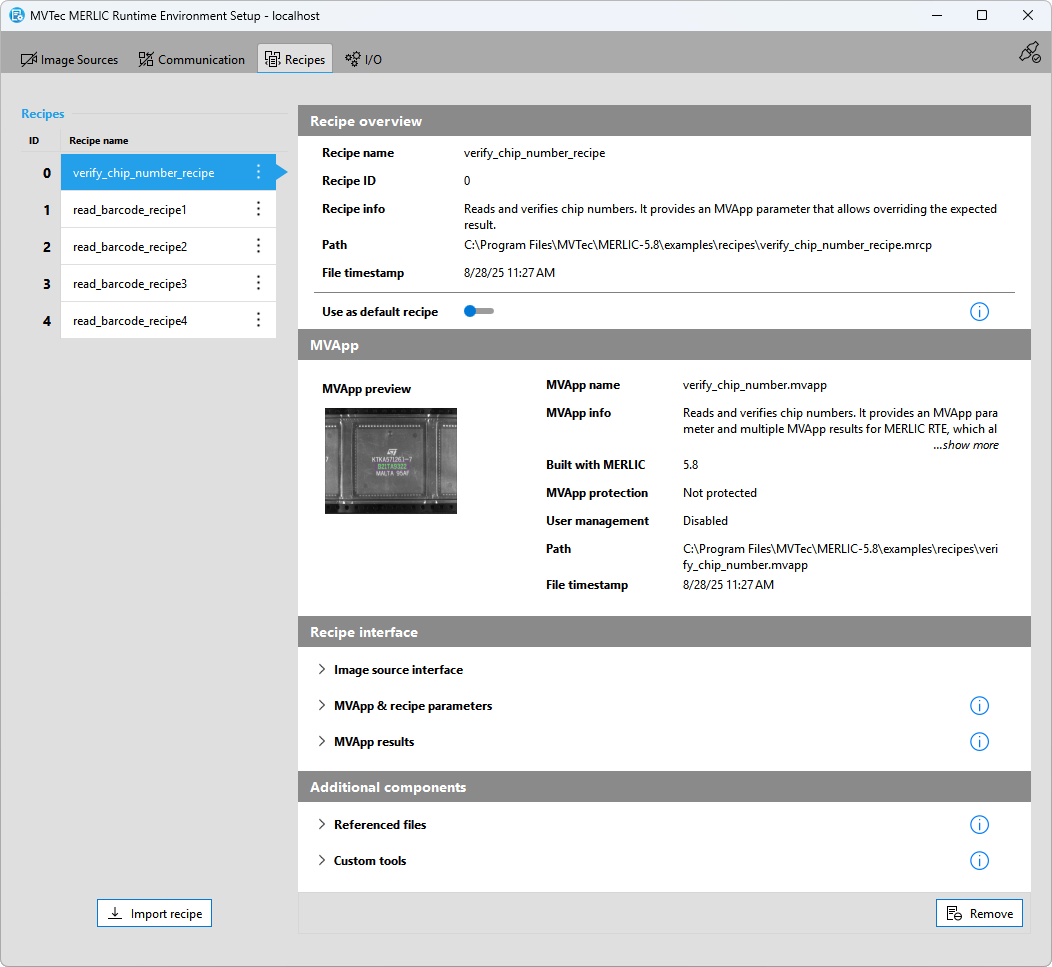Open three-dot menu for read_barcode_recipe2

pyautogui.click(x=258, y=246)
